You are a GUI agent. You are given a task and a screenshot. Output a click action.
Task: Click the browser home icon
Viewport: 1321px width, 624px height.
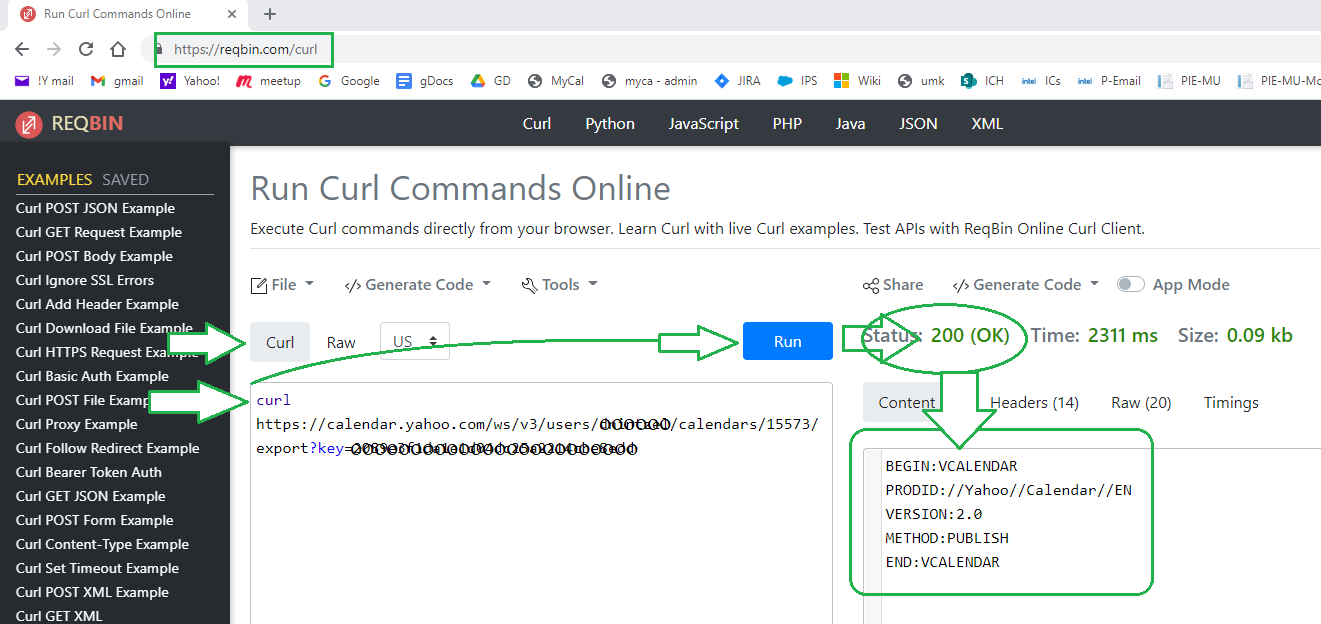(x=118, y=49)
